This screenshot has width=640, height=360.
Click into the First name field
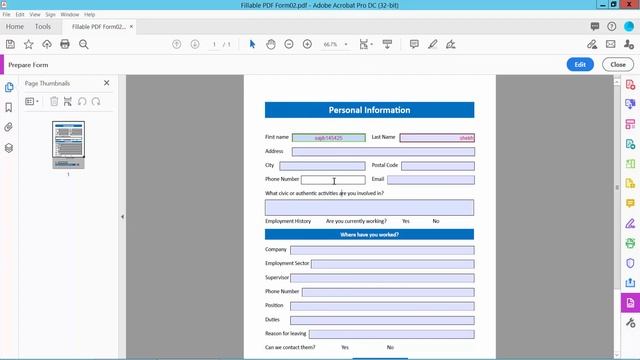pyautogui.click(x=329, y=138)
